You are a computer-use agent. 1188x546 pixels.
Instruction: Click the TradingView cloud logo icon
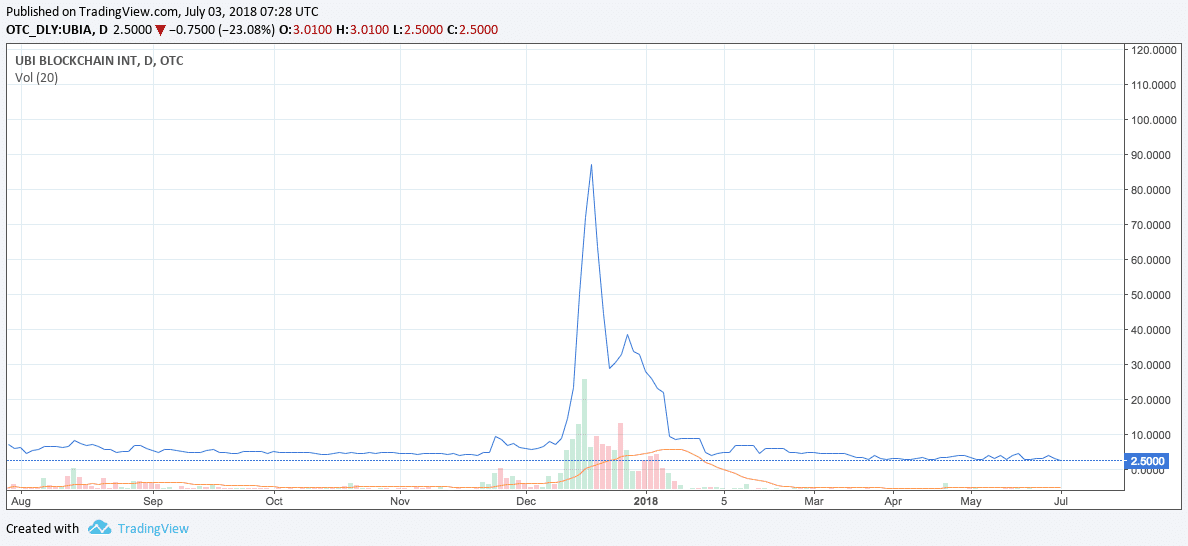(x=98, y=528)
